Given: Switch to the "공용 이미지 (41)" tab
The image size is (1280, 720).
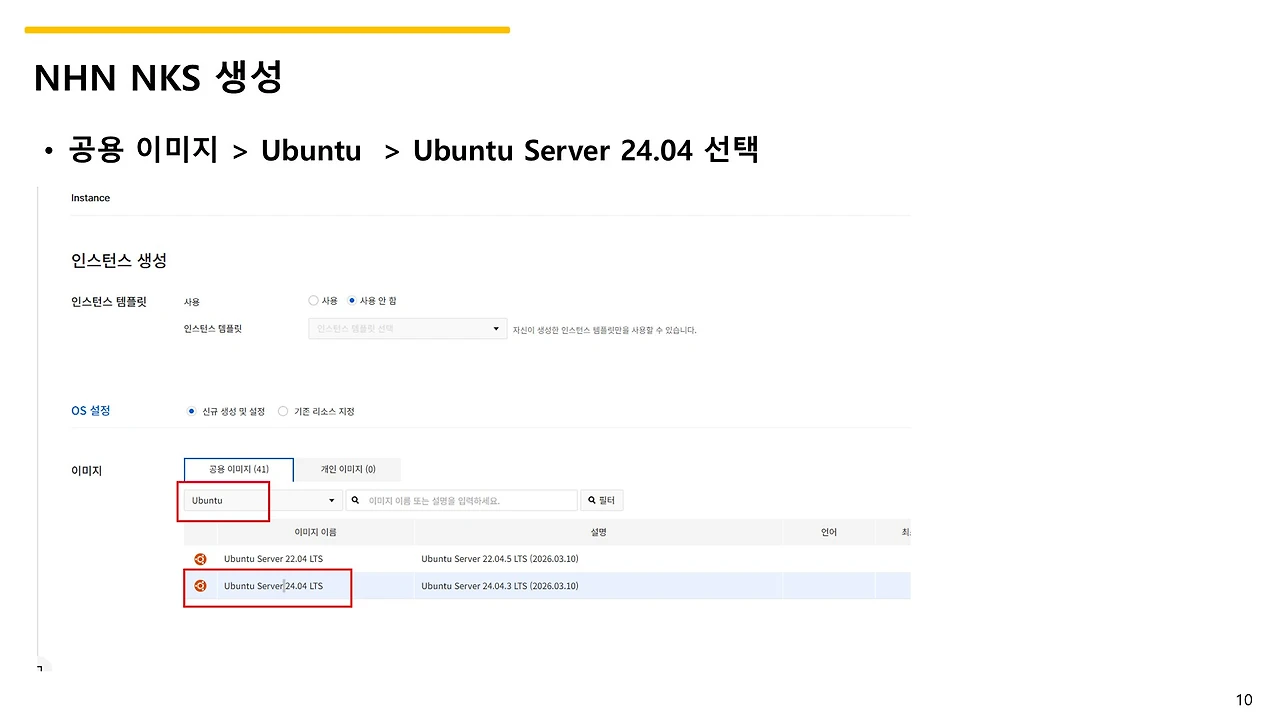Looking at the screenshot, I should pos(239,469).
